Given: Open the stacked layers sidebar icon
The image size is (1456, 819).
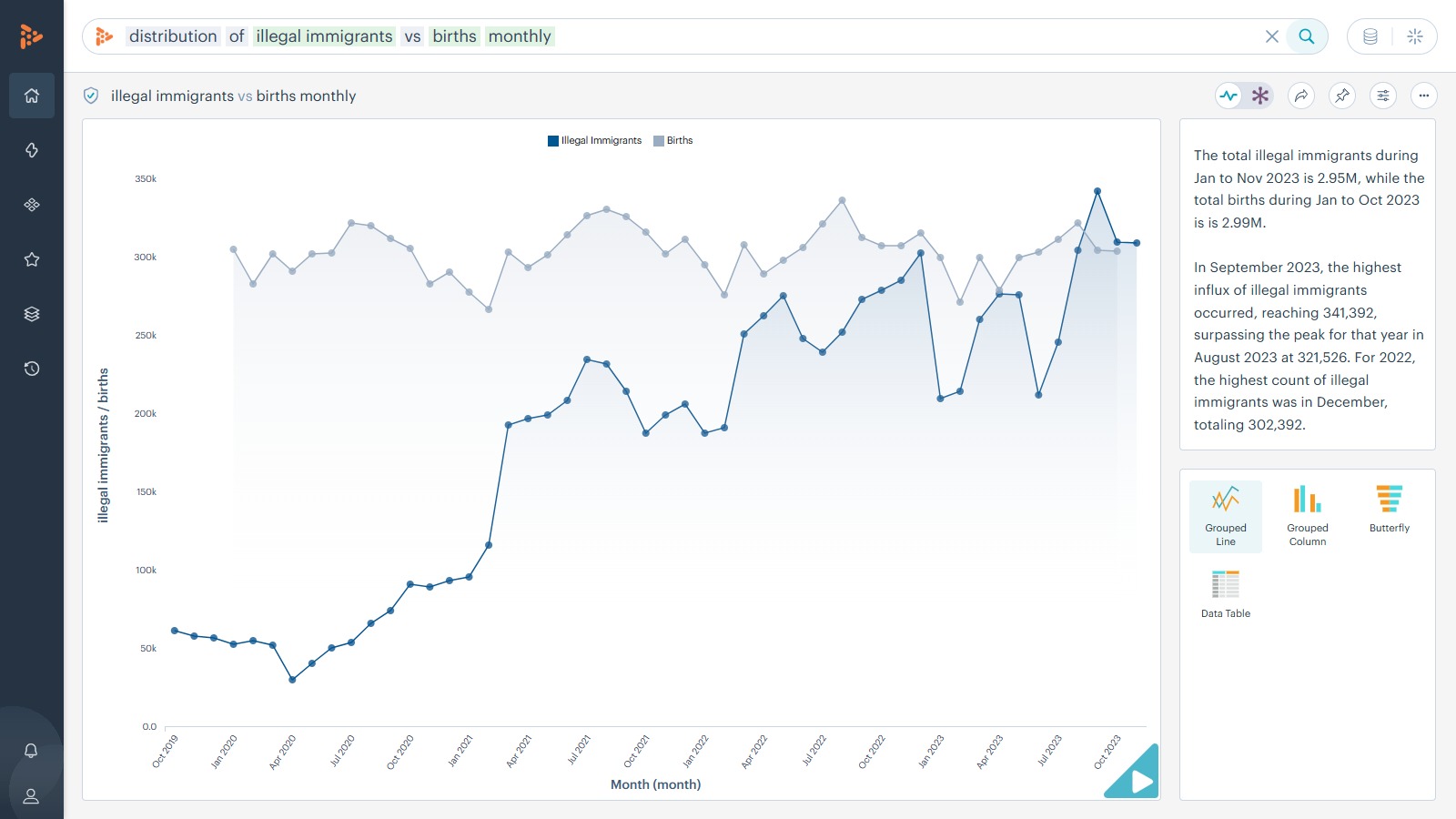Looking at the screenshot, I should pos(32,314).
